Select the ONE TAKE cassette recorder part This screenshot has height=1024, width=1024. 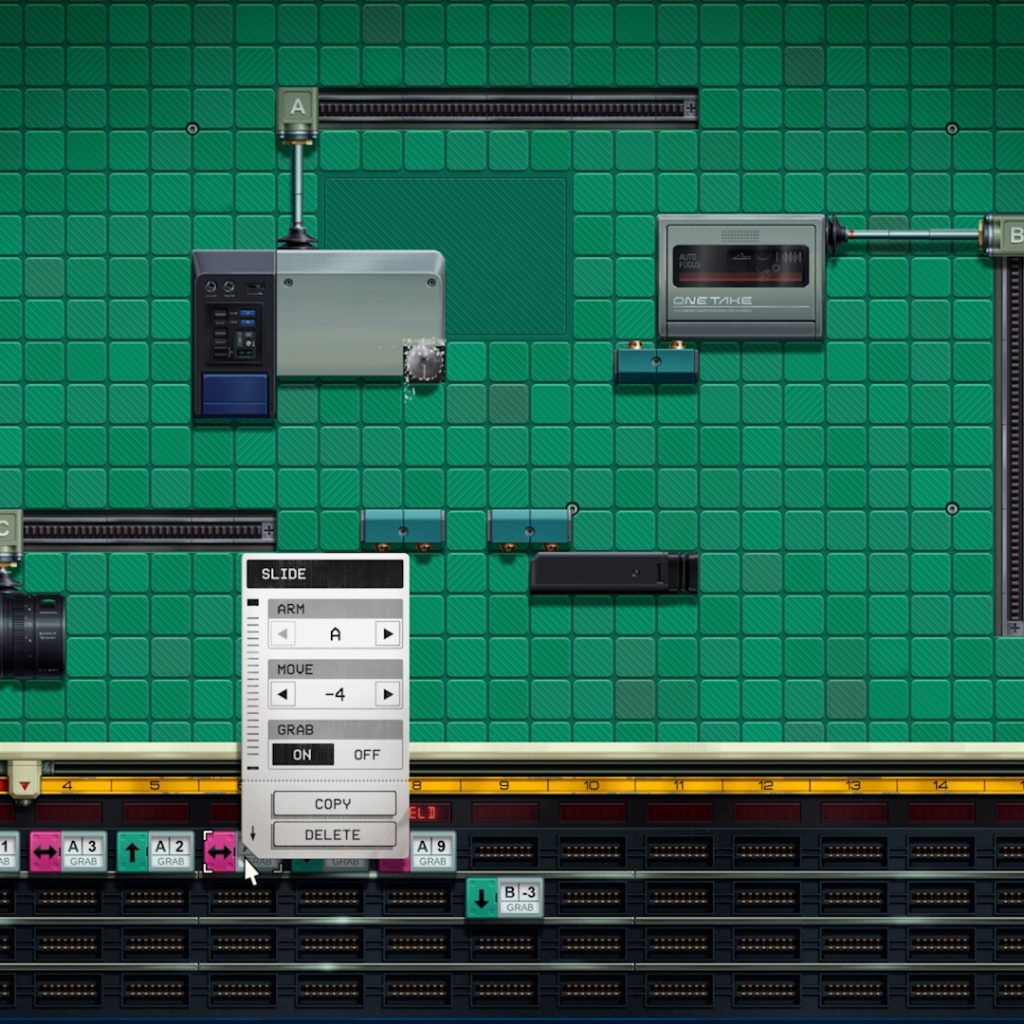pyautogui.click(x=740, y=276)
